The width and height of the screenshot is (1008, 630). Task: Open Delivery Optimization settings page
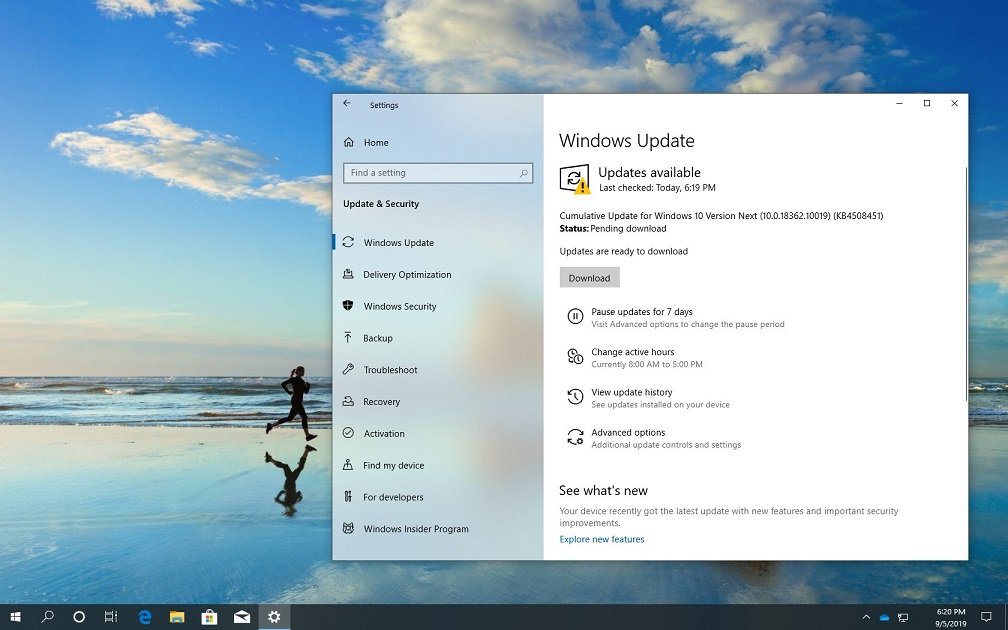point(407,275)
